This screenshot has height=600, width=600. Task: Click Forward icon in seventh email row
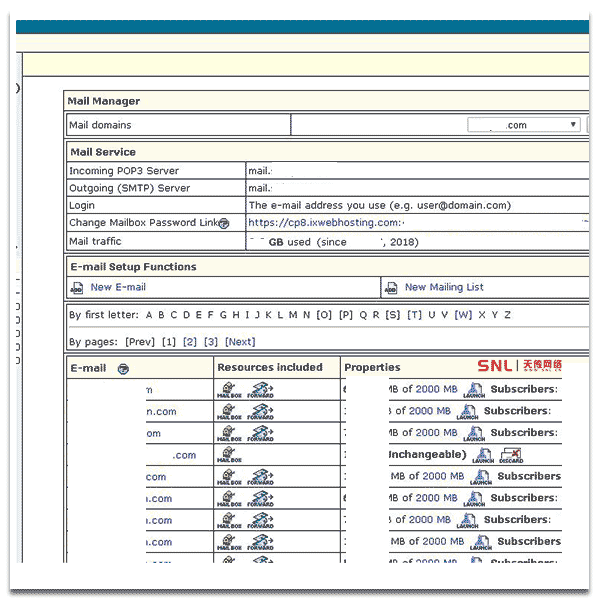coord(261,521)
